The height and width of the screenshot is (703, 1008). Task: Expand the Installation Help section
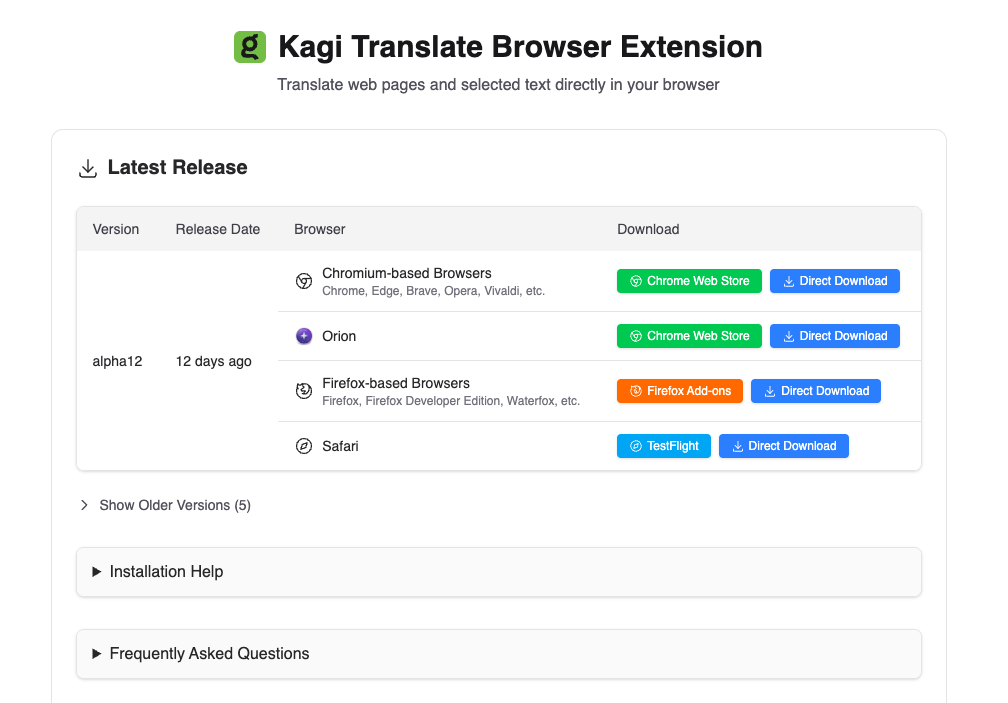[x=166, y=571]
